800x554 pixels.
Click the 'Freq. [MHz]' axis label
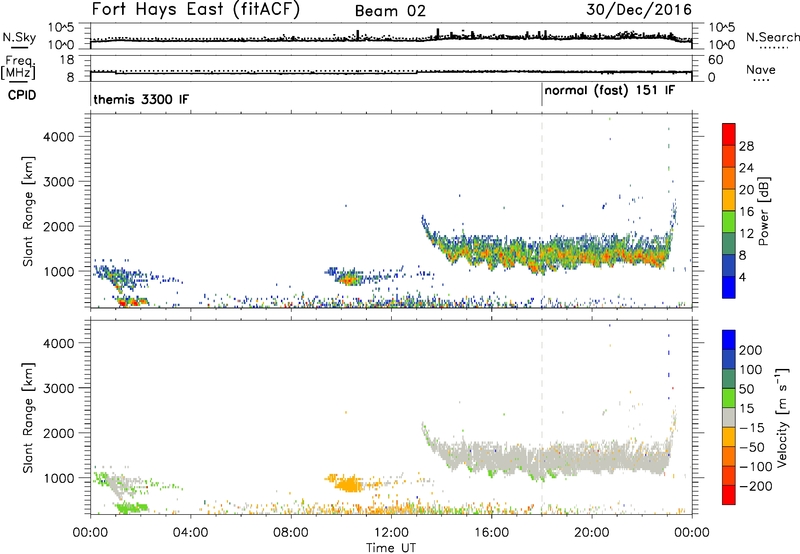click(18, 67)
